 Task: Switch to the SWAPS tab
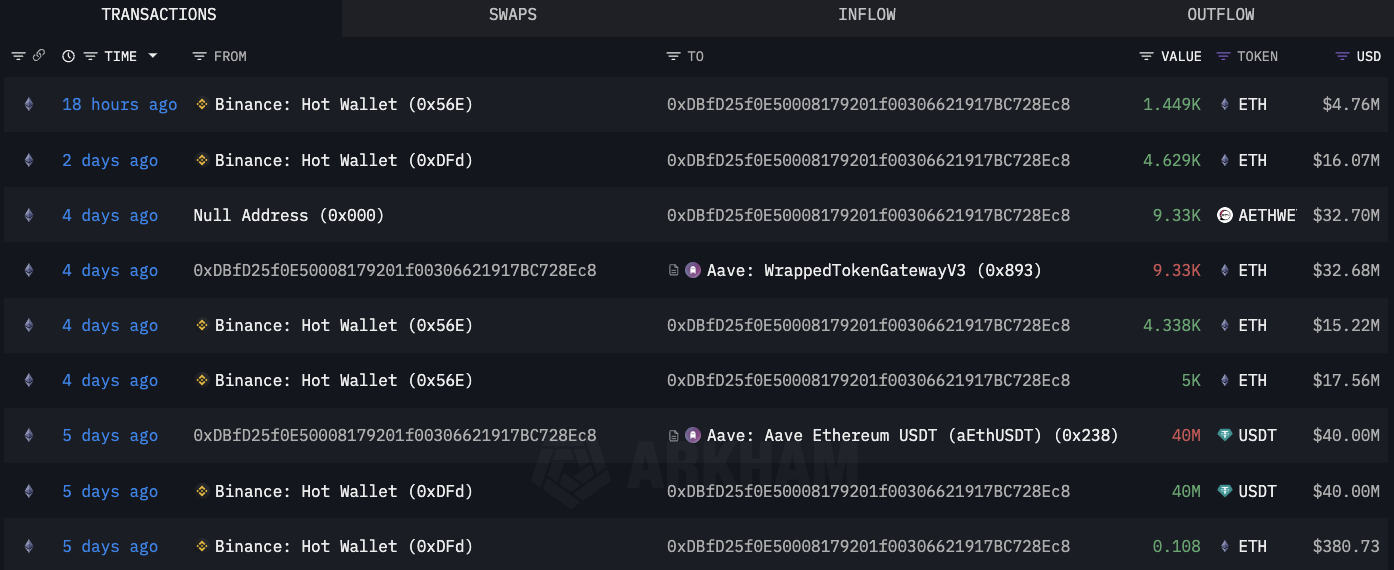[512, 15]
